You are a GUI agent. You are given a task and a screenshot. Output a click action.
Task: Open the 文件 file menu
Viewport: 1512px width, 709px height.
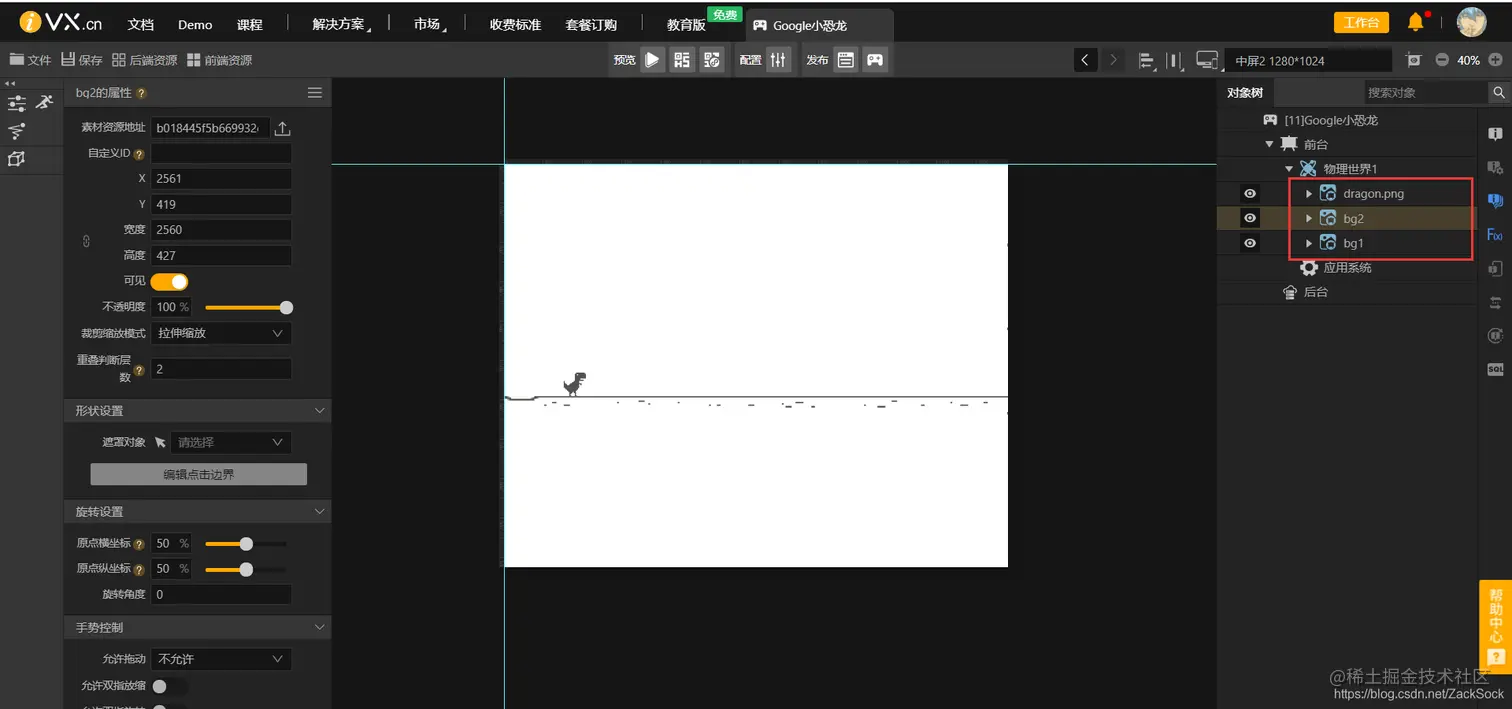point(30,60)
